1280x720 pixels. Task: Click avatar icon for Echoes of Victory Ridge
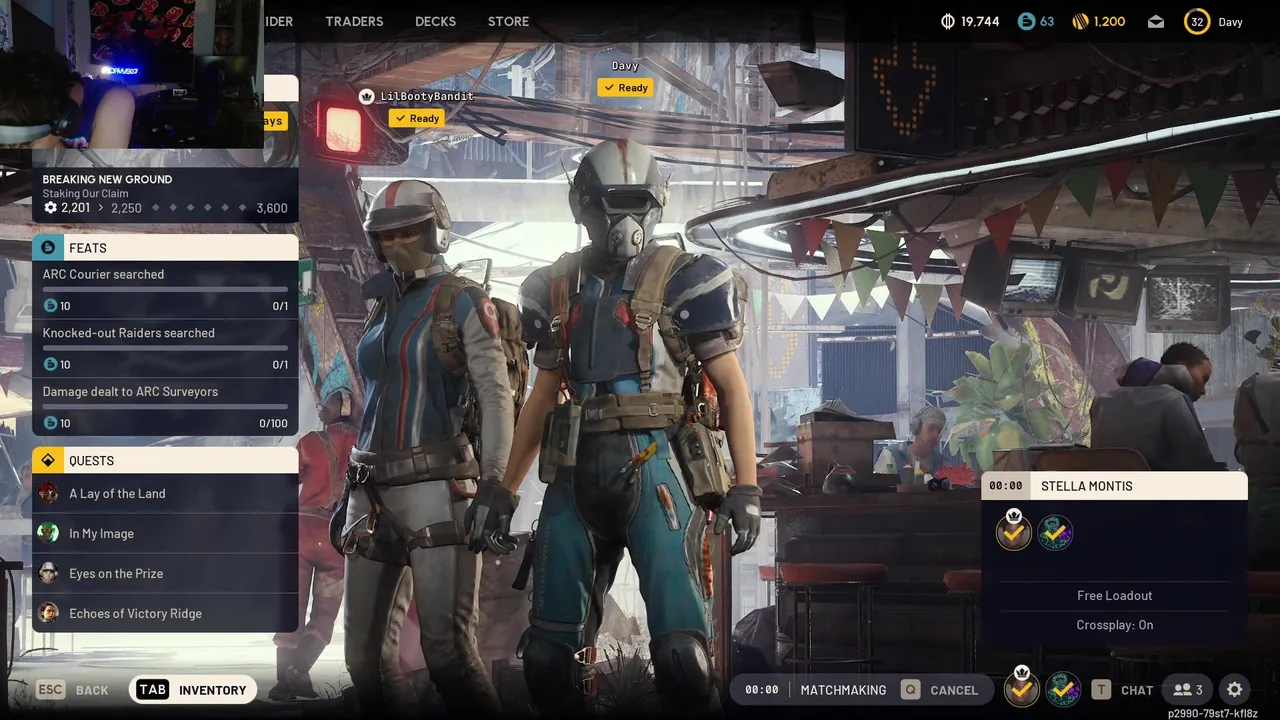[48, 613]
